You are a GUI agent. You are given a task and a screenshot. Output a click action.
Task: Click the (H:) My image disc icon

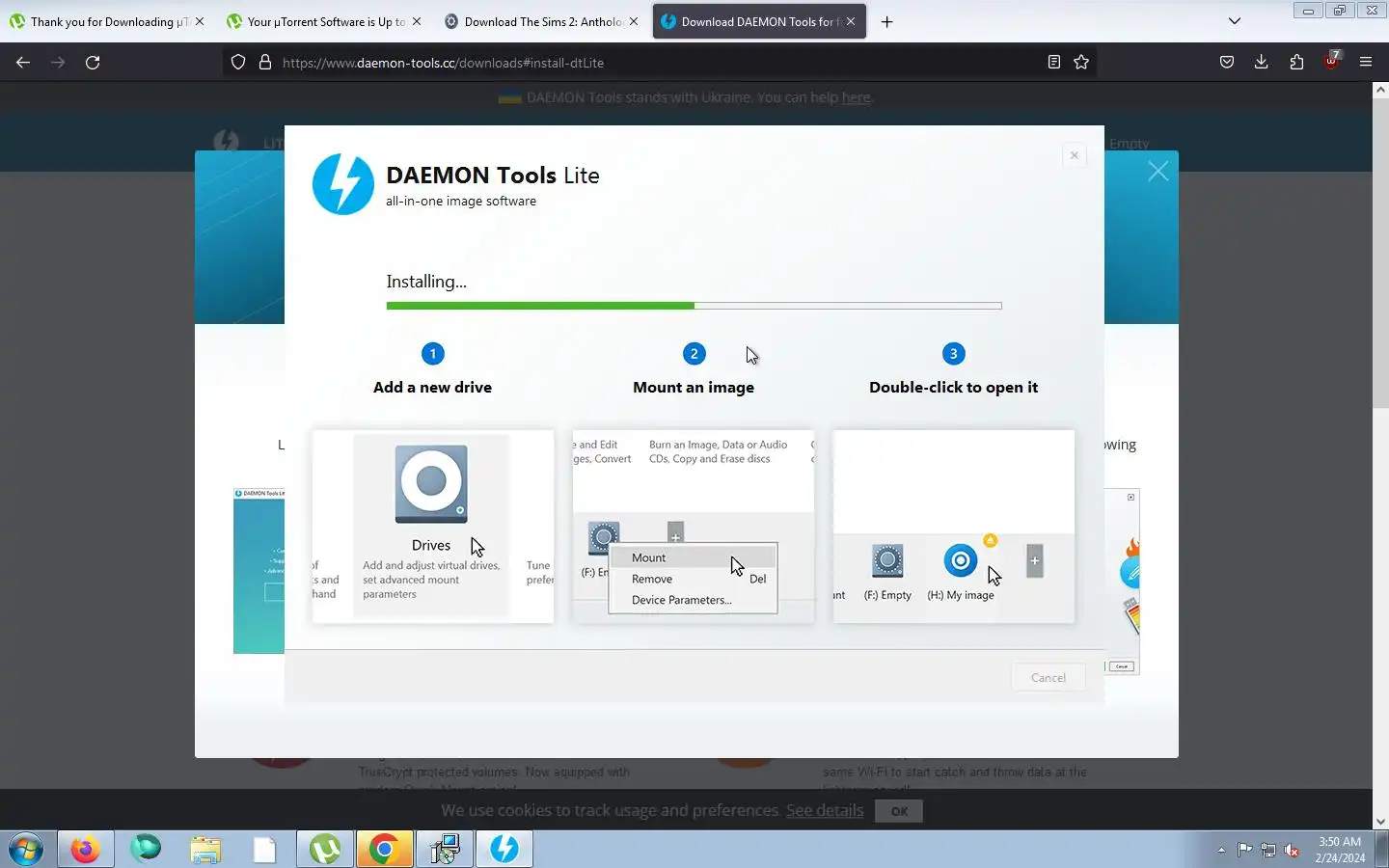tap(960, 560)
